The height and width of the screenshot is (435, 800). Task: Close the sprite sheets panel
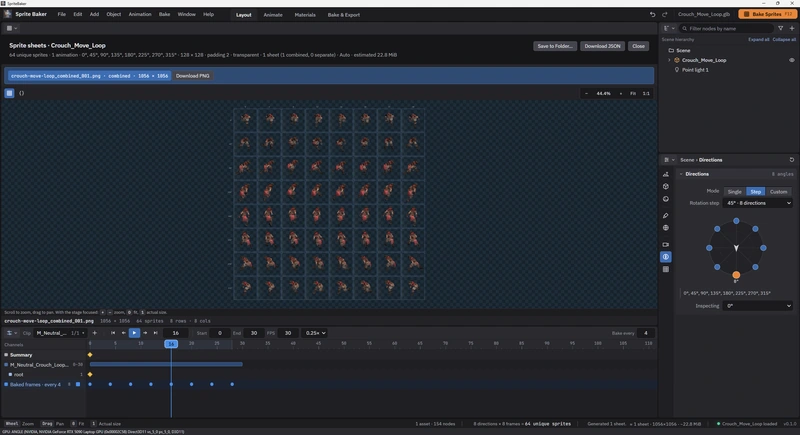(x=638, y=46)
